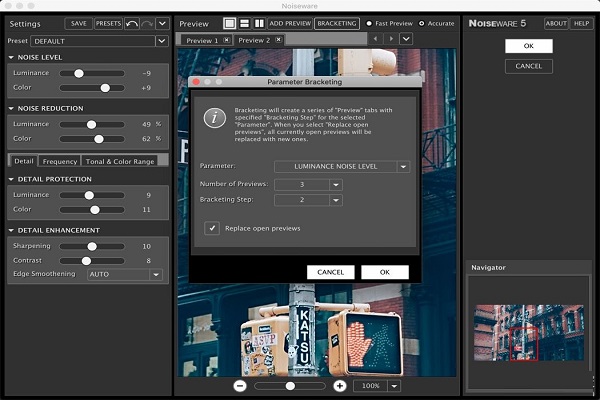Close the Preview 1 tab
The width and height of the screenshot is (600, 400).
(x=227, y=40)
